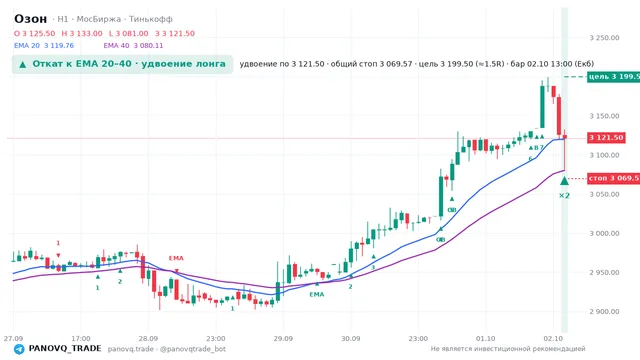This screenshot has height=360, width=640.
Task: Click the "EMA 40 3 080.11" legend entry
Action: pyautogui.click(x=133, y=46)
